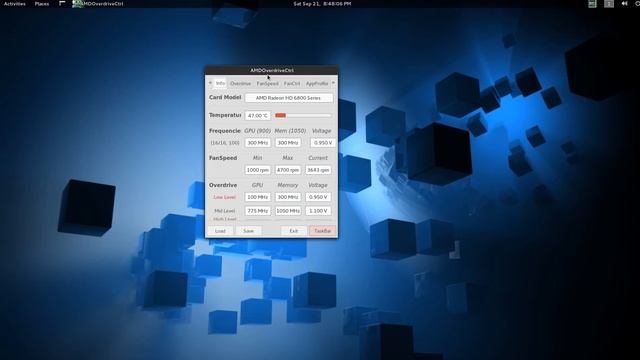Click the Low Level Voltage 0.950 V field
This screenshot has height=360, width=640.
318,197
